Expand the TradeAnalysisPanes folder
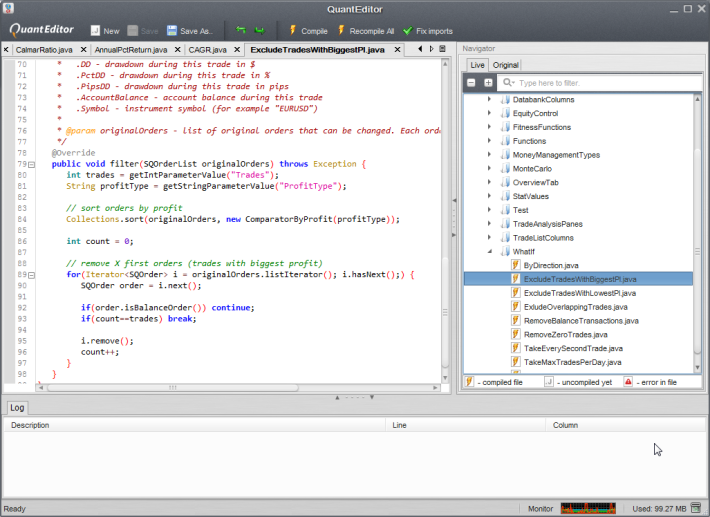The image size is (710, 517). pos(489,224)
